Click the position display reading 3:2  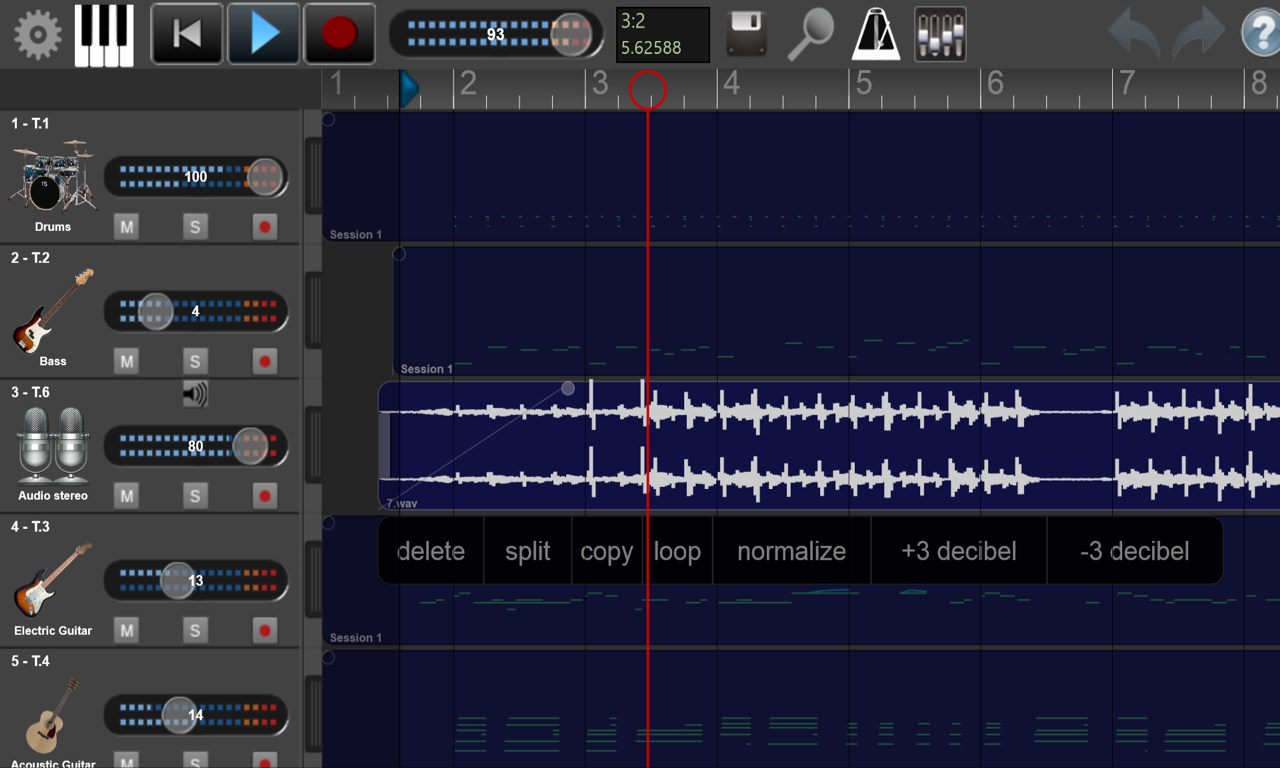tap(663, 34)
